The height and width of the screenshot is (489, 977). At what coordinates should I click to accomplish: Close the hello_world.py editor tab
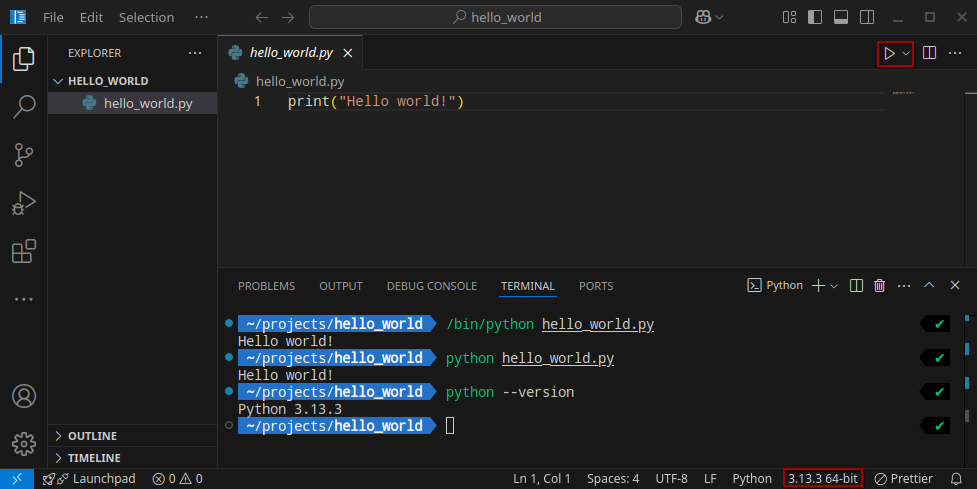[348, 54]
